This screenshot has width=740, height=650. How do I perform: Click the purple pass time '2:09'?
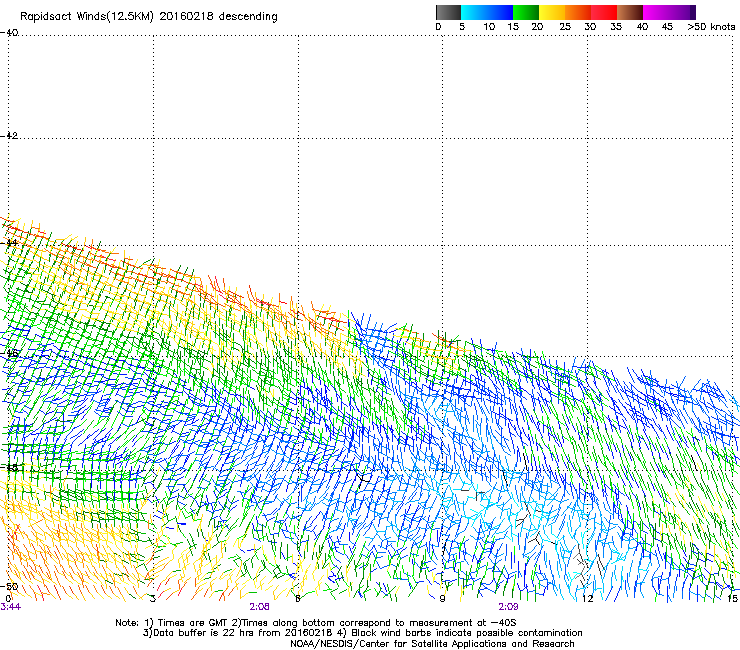click(508, 607)
